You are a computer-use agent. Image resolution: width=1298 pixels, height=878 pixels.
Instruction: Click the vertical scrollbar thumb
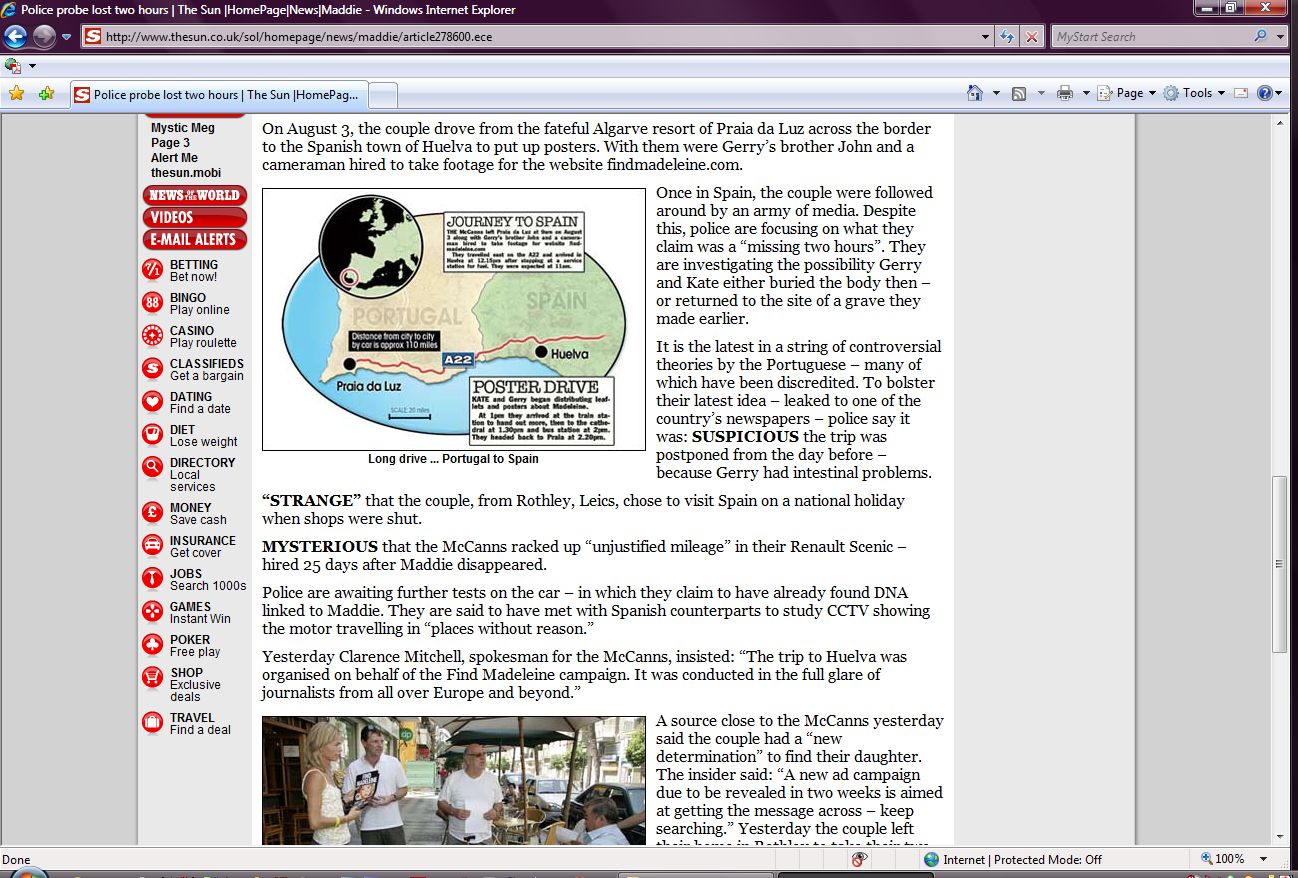(1279, 565)
